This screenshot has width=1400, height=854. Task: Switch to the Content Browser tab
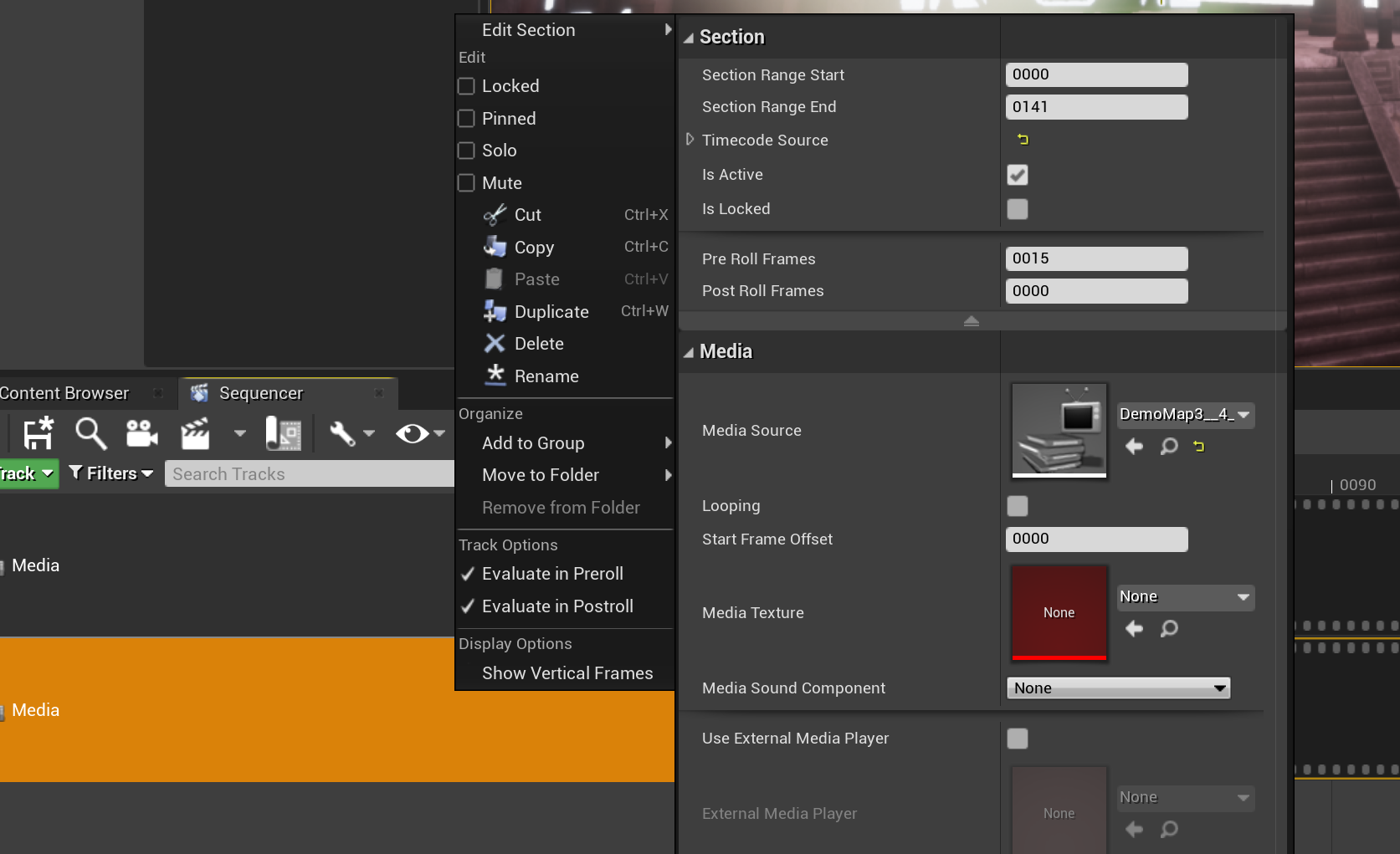[x=65, y=393]
